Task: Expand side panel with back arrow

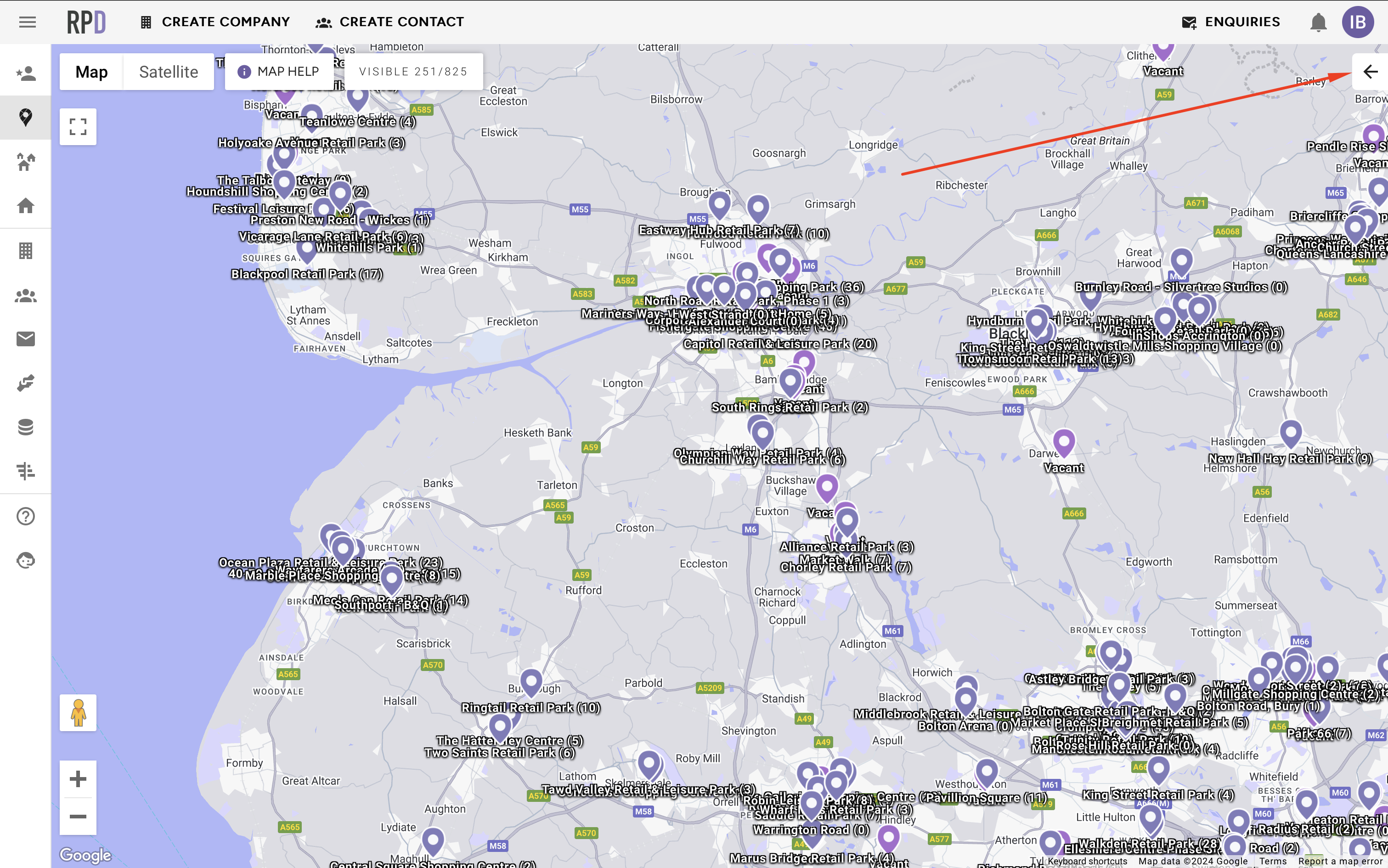Action: coord(1370,72)
